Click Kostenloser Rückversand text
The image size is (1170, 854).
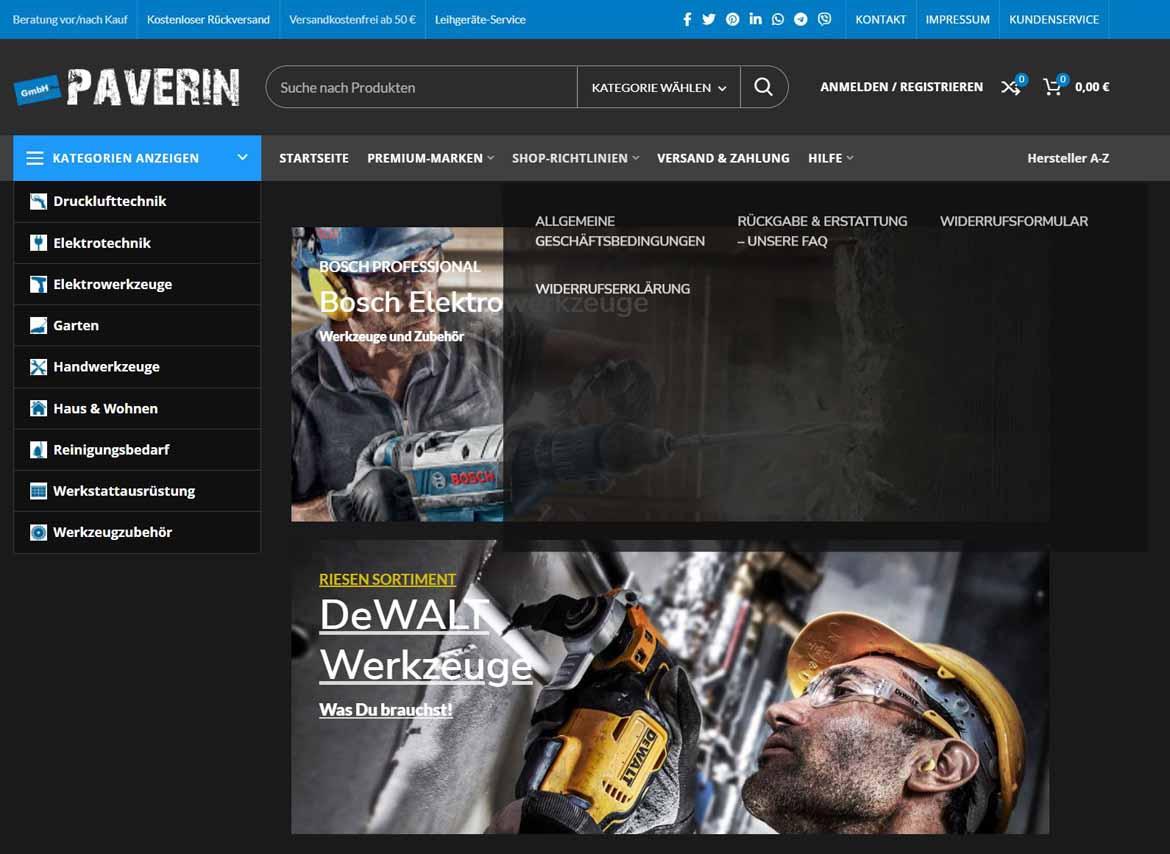(x=208, y=19)
